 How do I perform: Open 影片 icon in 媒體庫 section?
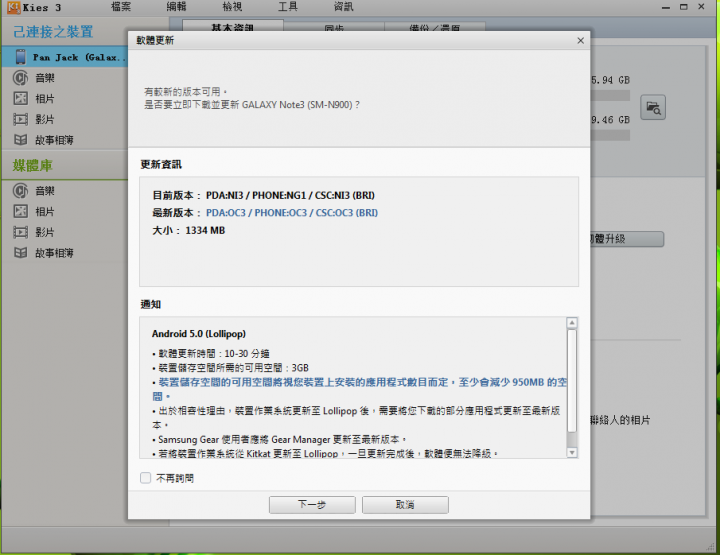click(x=20, y=232)
